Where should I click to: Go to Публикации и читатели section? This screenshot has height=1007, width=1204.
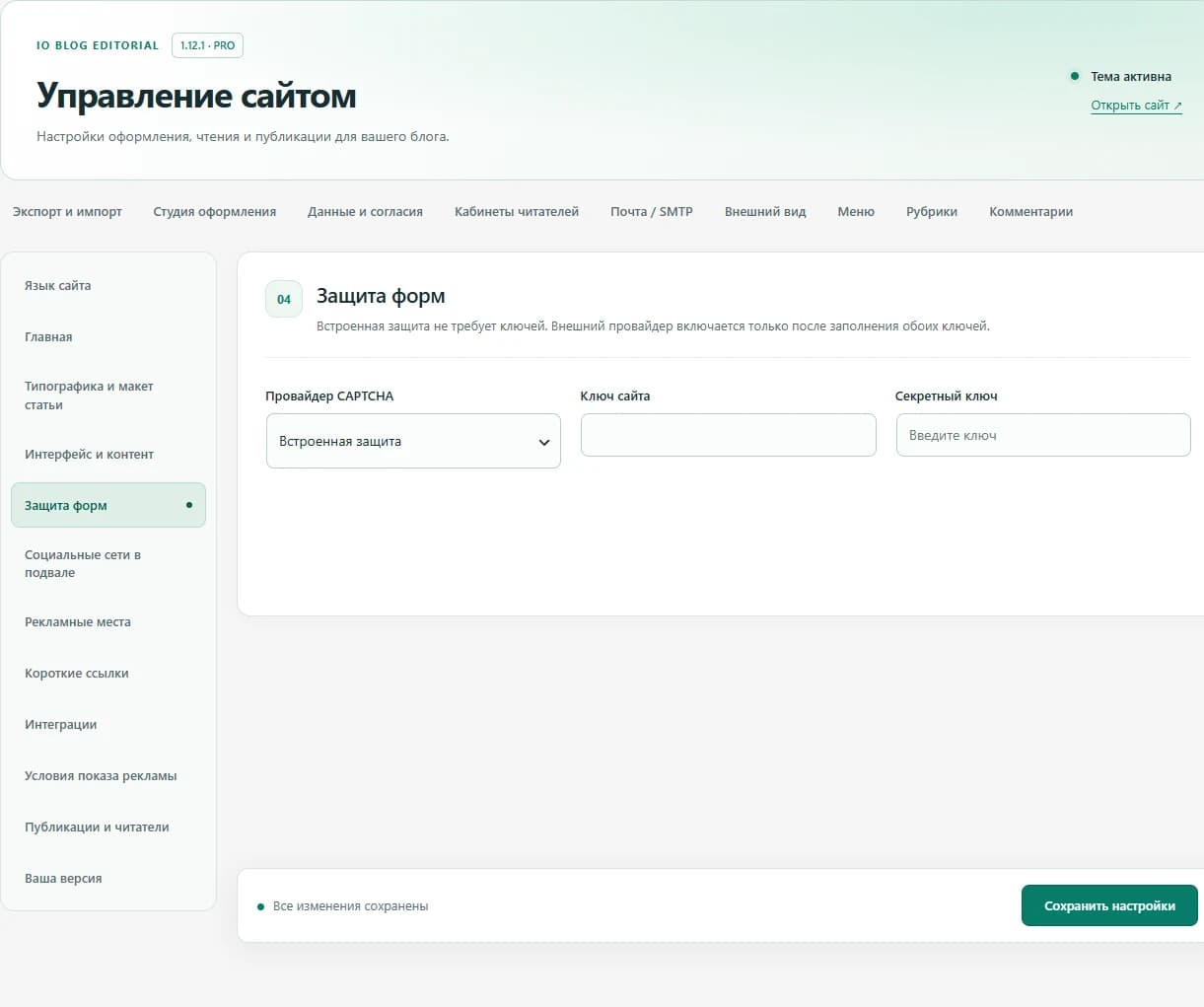tap(108, 827)
